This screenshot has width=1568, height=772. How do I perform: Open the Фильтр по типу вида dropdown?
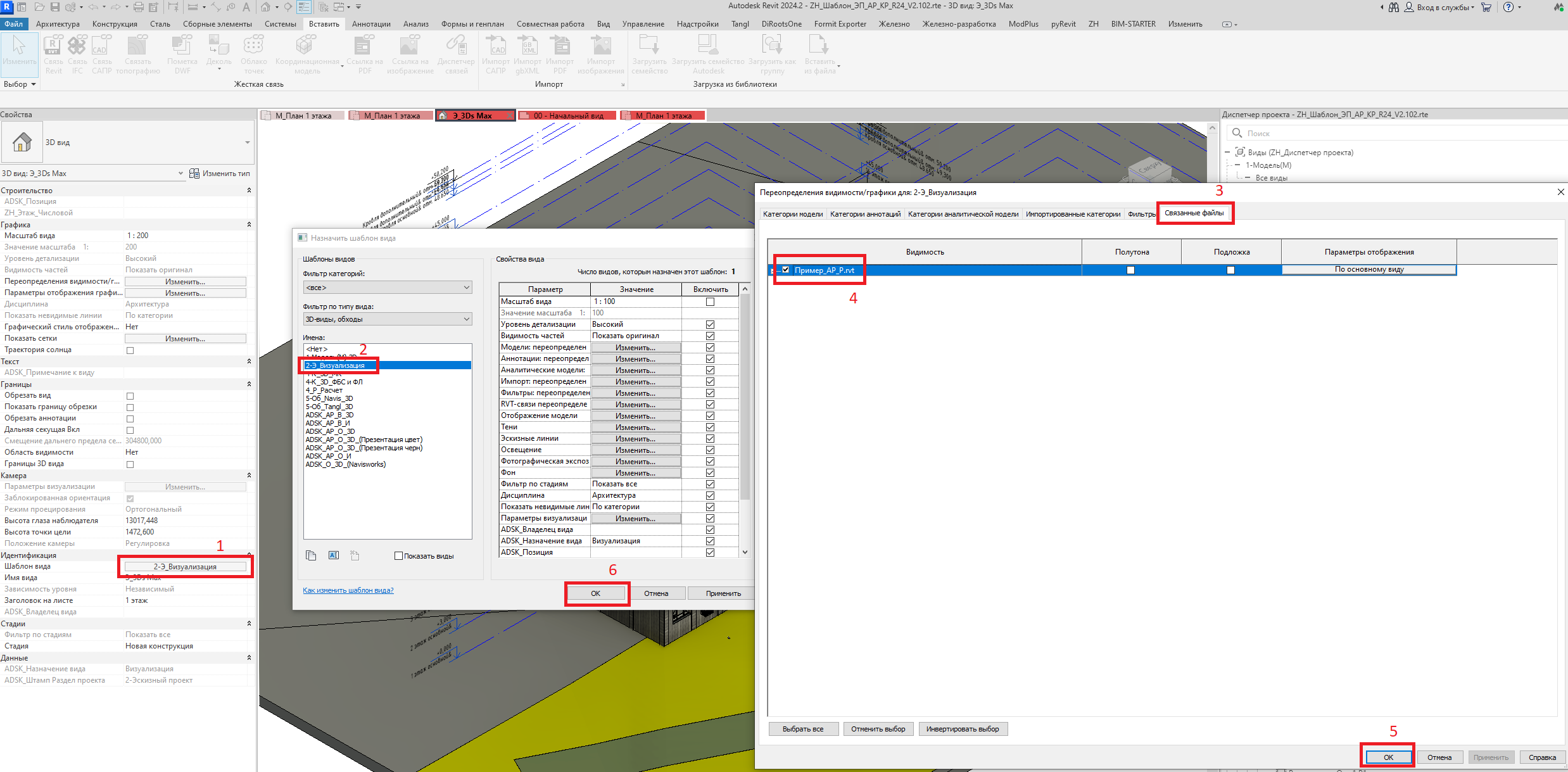point(388,319)
